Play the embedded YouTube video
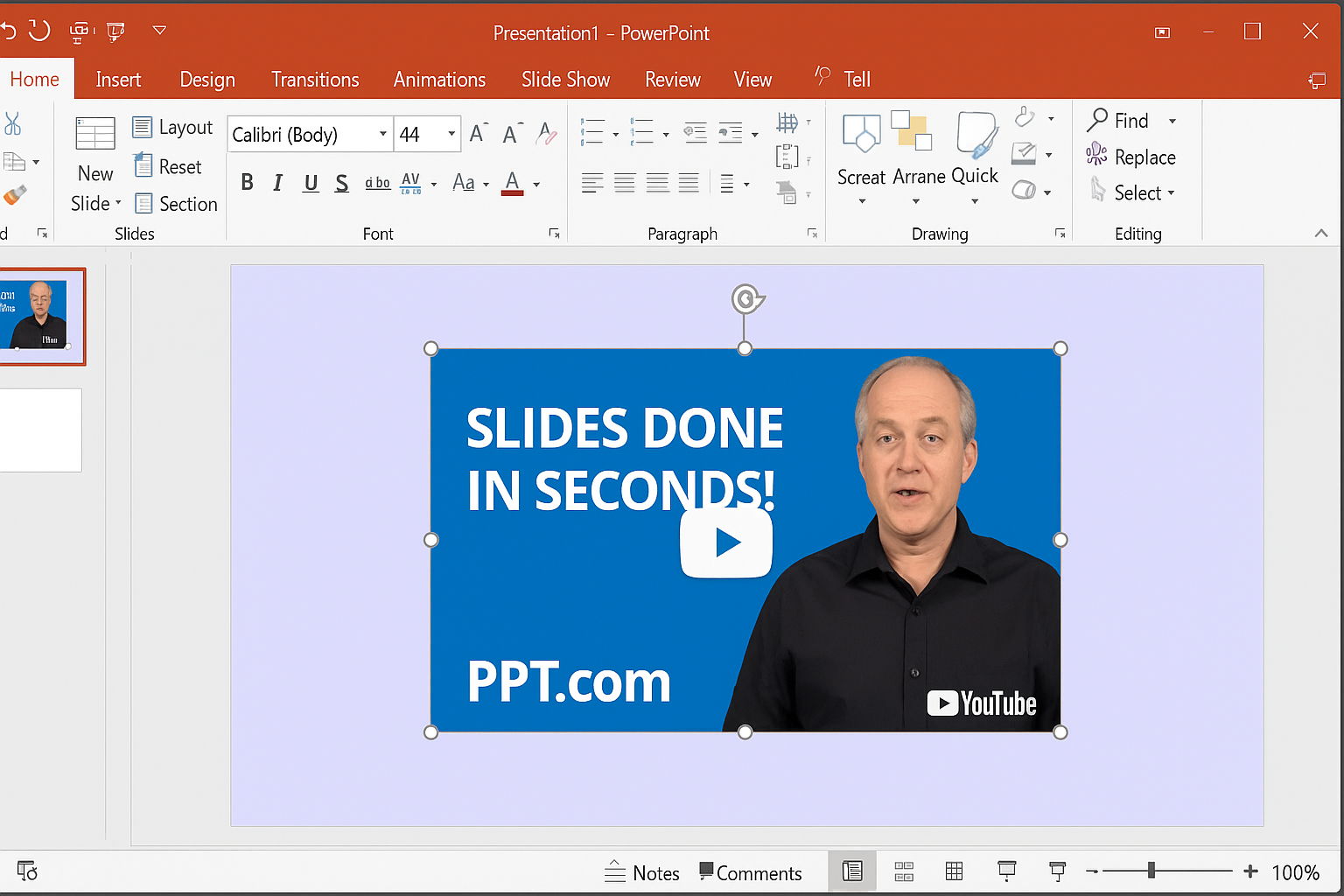 click(x=726, y=542)
